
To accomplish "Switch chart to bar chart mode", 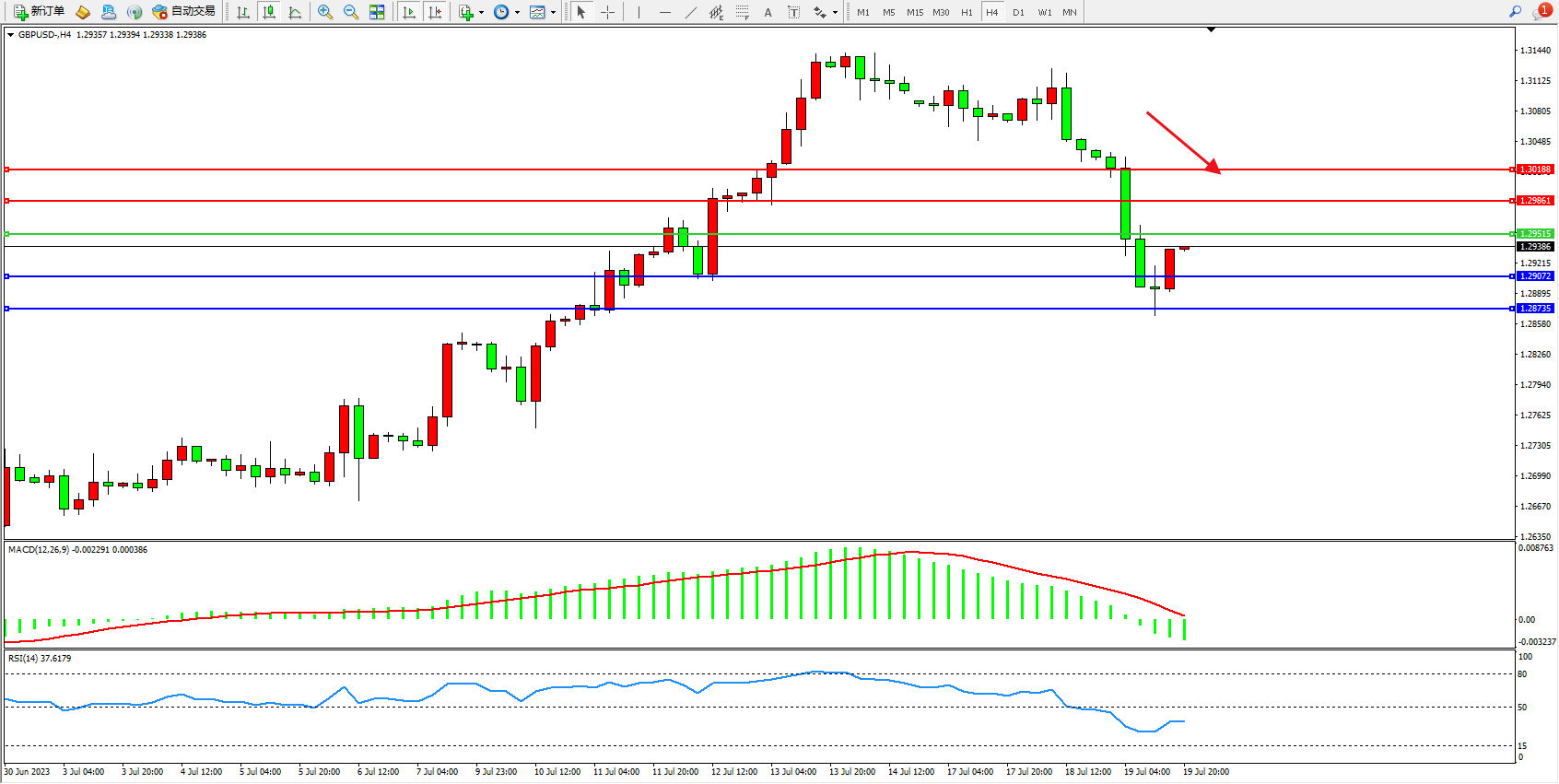I will coord(243,12).
